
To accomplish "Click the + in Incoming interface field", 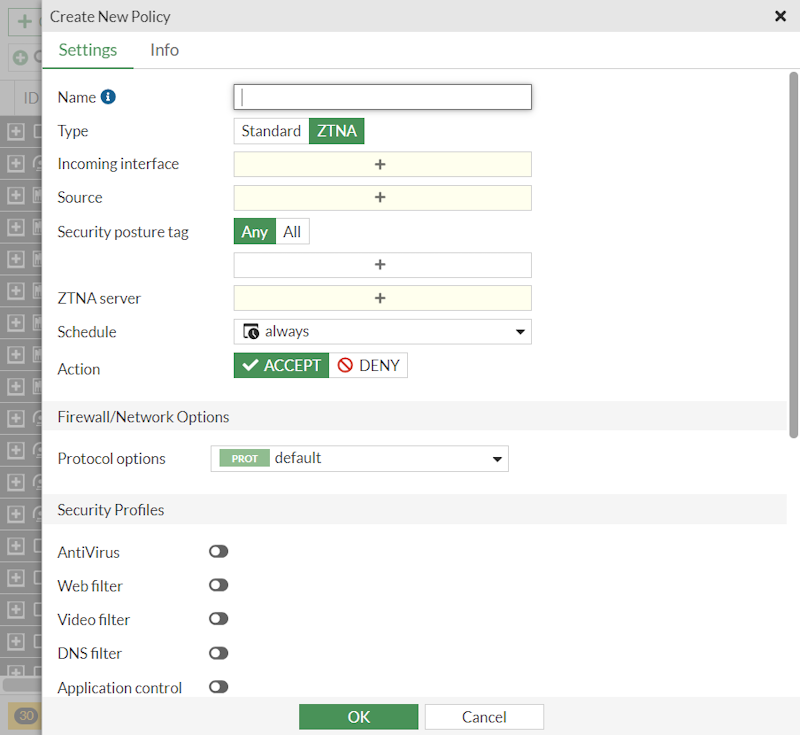I will click(382, 163).
